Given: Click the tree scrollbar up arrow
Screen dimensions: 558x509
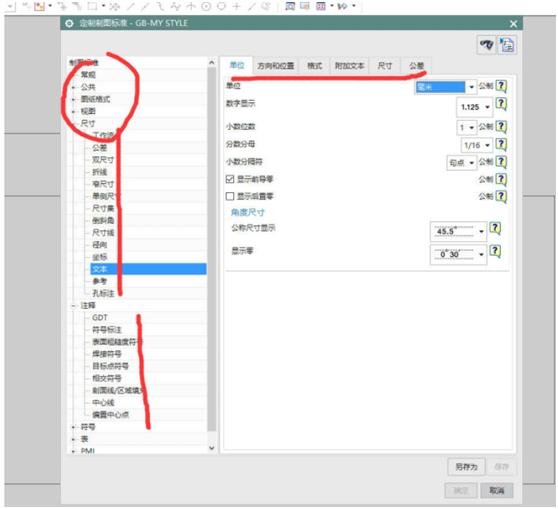Looking at the screenshot, I should (212, 63).
